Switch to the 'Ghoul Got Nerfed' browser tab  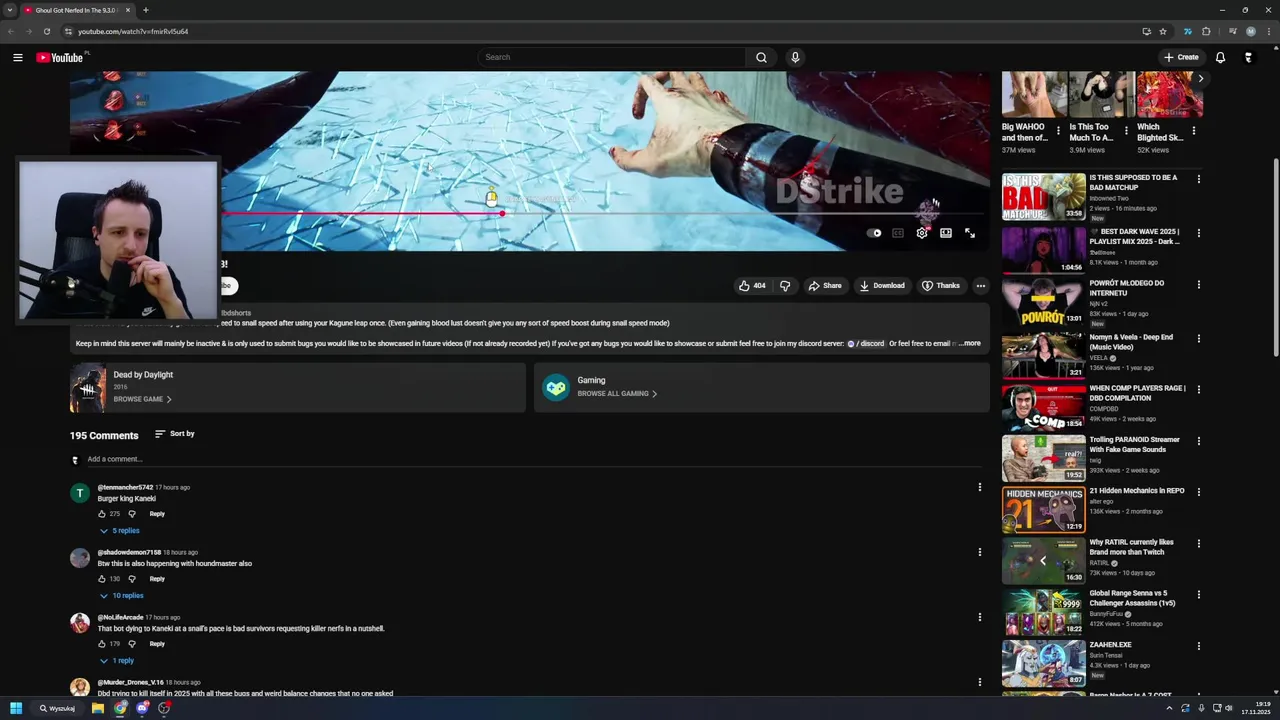76,10
